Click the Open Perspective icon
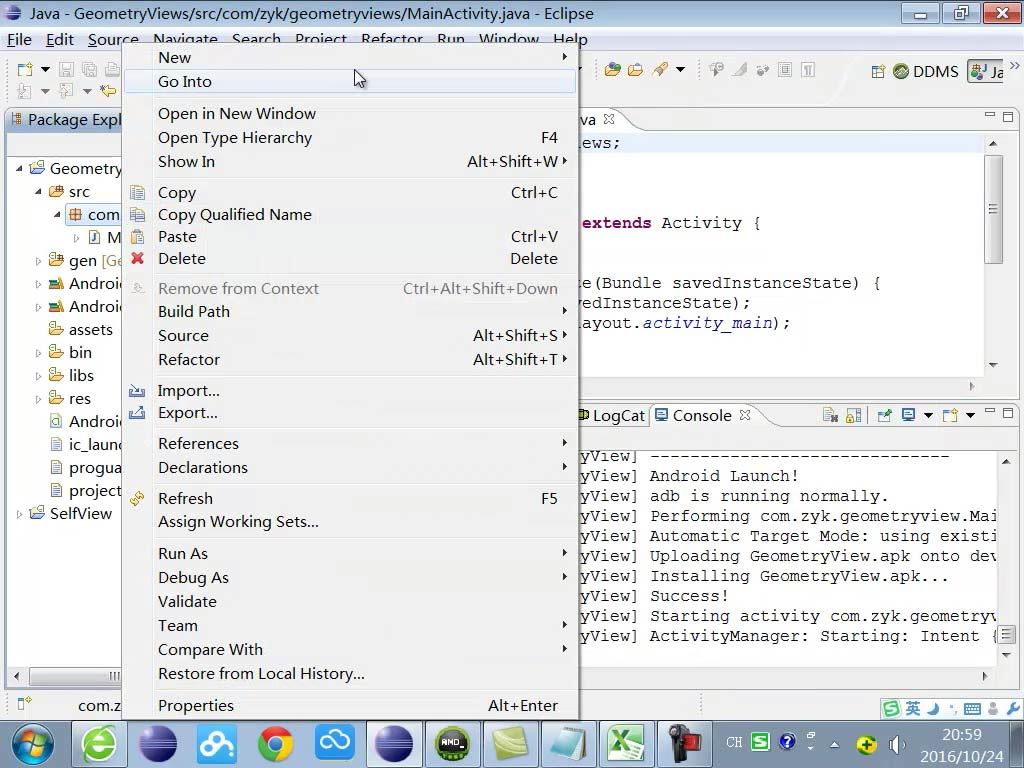This screenshot has width=1024, height=768. tap(877, 71)
